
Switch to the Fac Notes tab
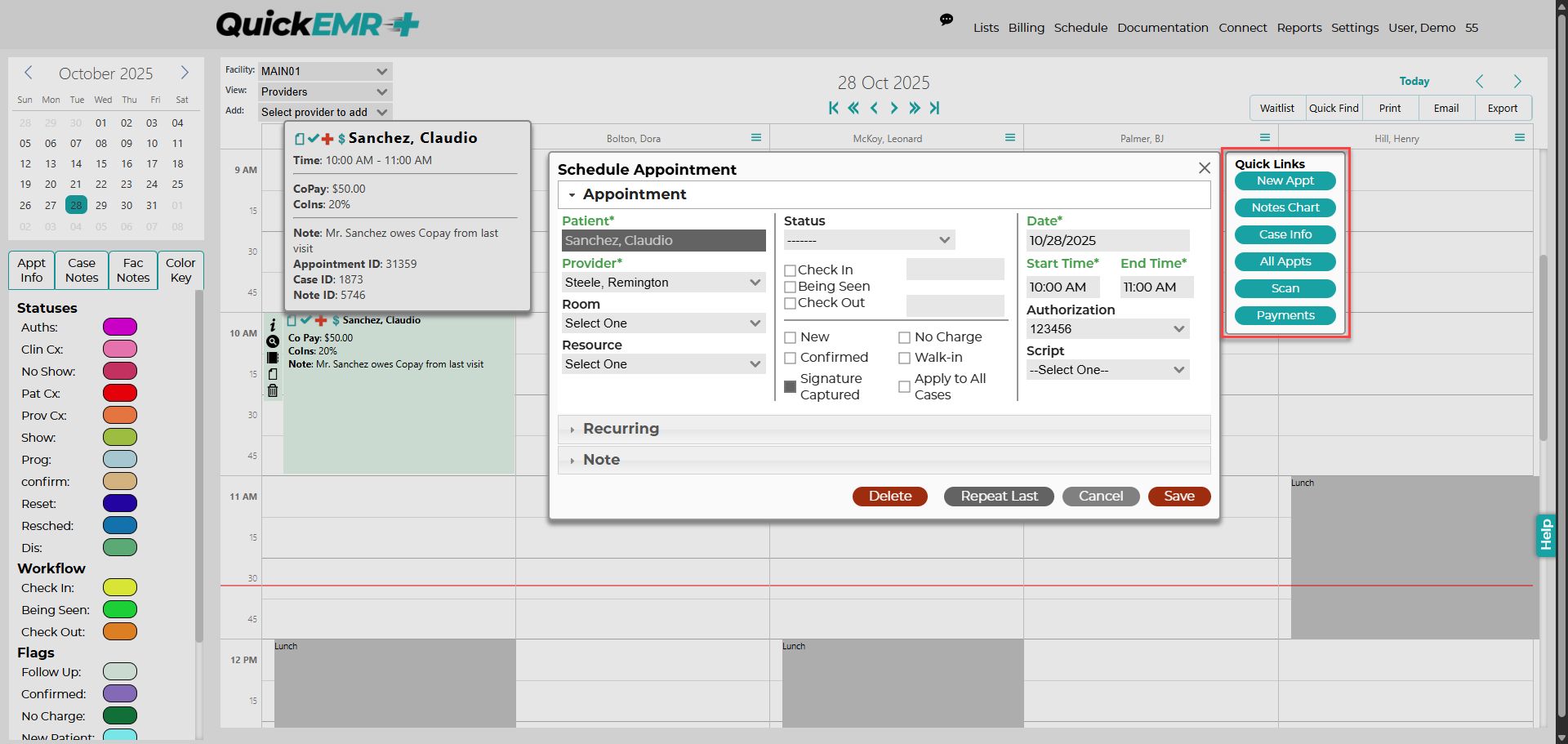pos(133,270)
